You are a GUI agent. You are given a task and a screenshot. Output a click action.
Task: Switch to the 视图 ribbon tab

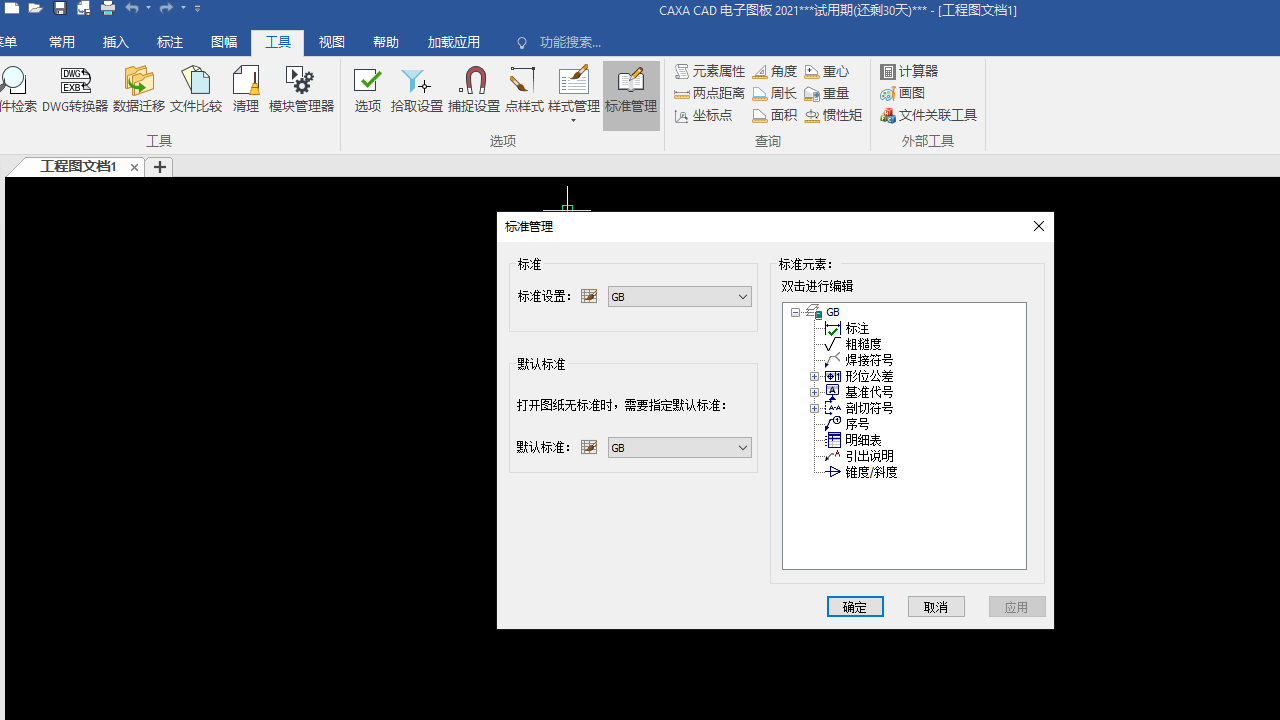[331, 42]
